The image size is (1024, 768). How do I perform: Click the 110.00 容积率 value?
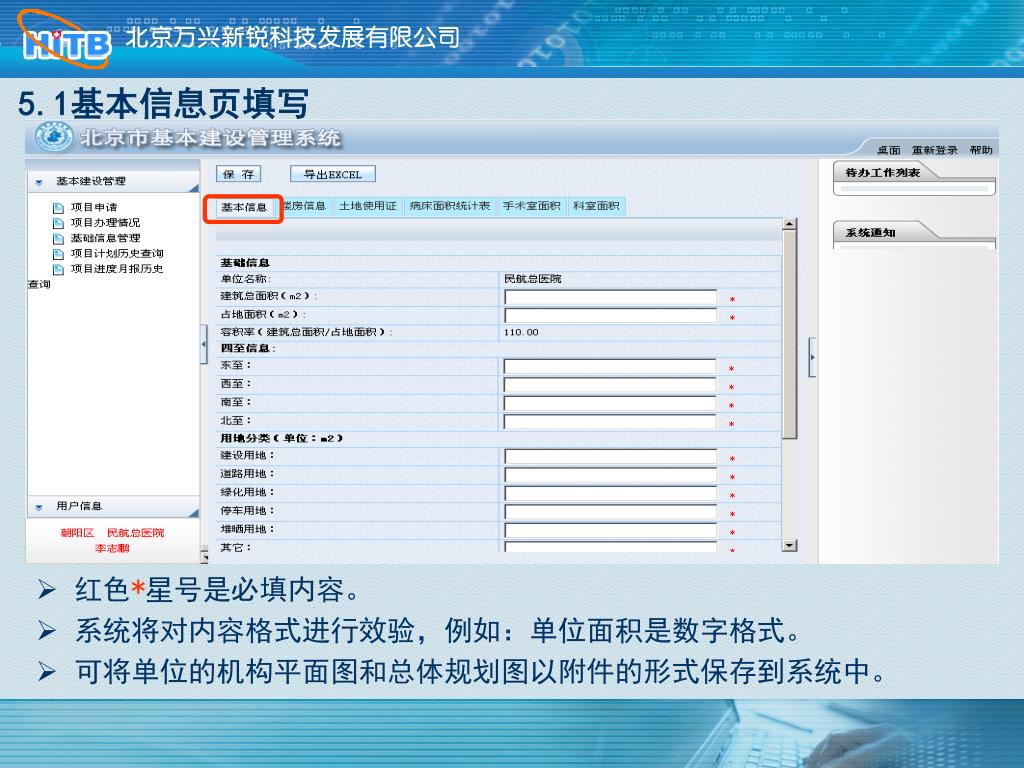coord(521,332)
